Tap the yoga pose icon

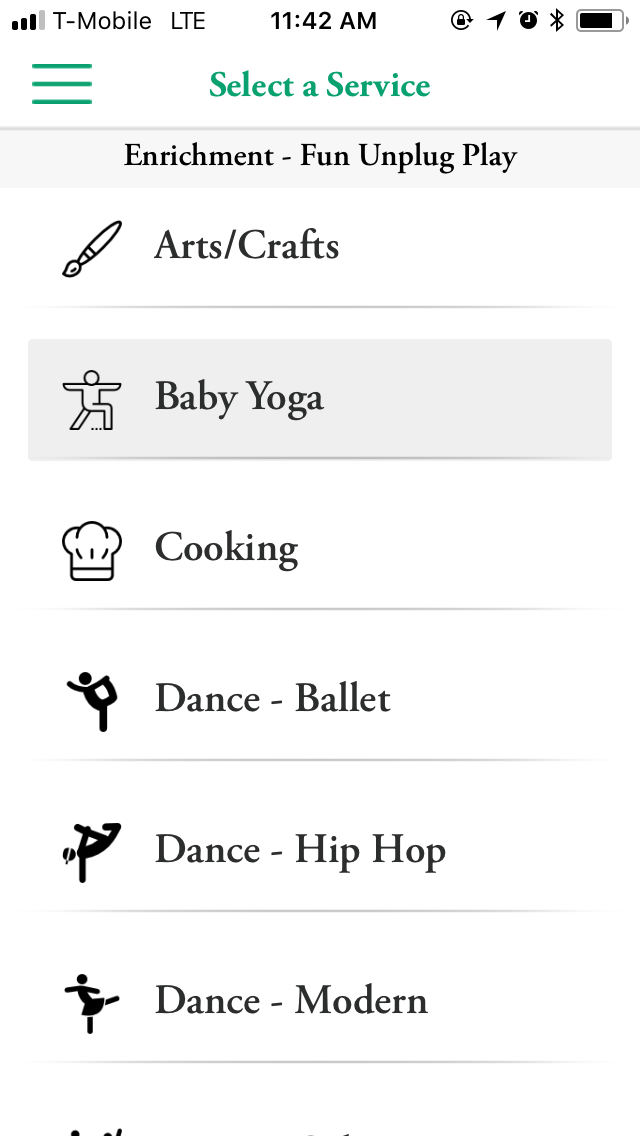(91, 400)
